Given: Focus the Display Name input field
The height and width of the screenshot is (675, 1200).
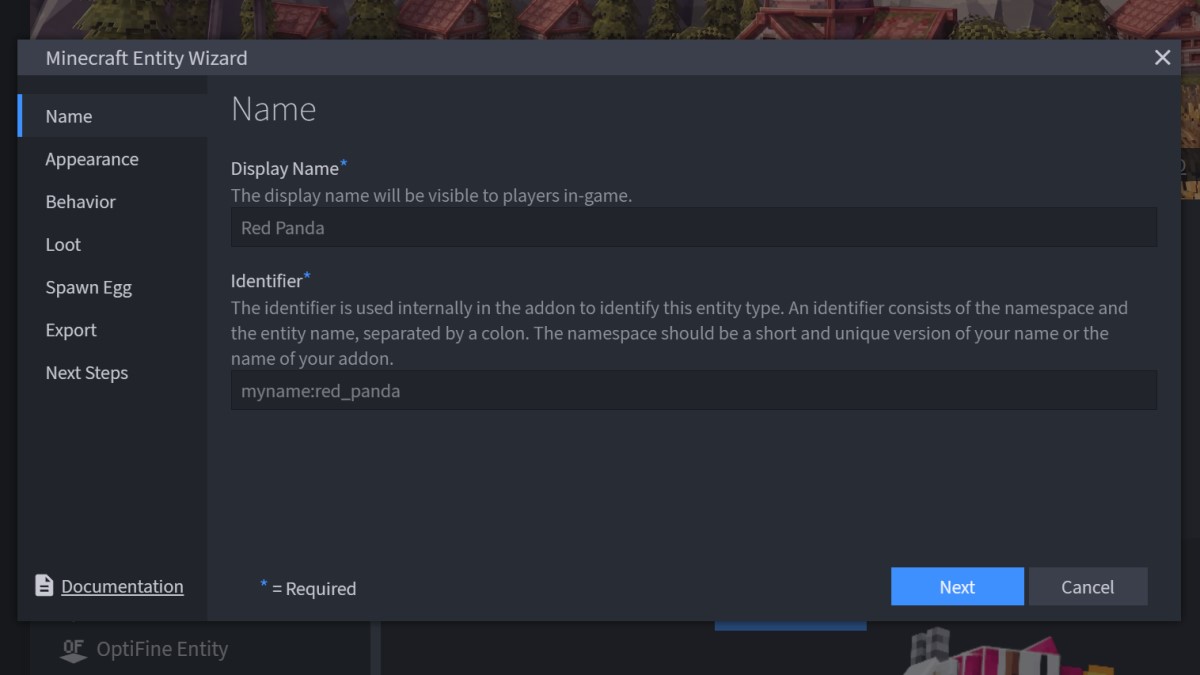Looking at the screenshot, I should pyautogui.click(x=693, y=228).
